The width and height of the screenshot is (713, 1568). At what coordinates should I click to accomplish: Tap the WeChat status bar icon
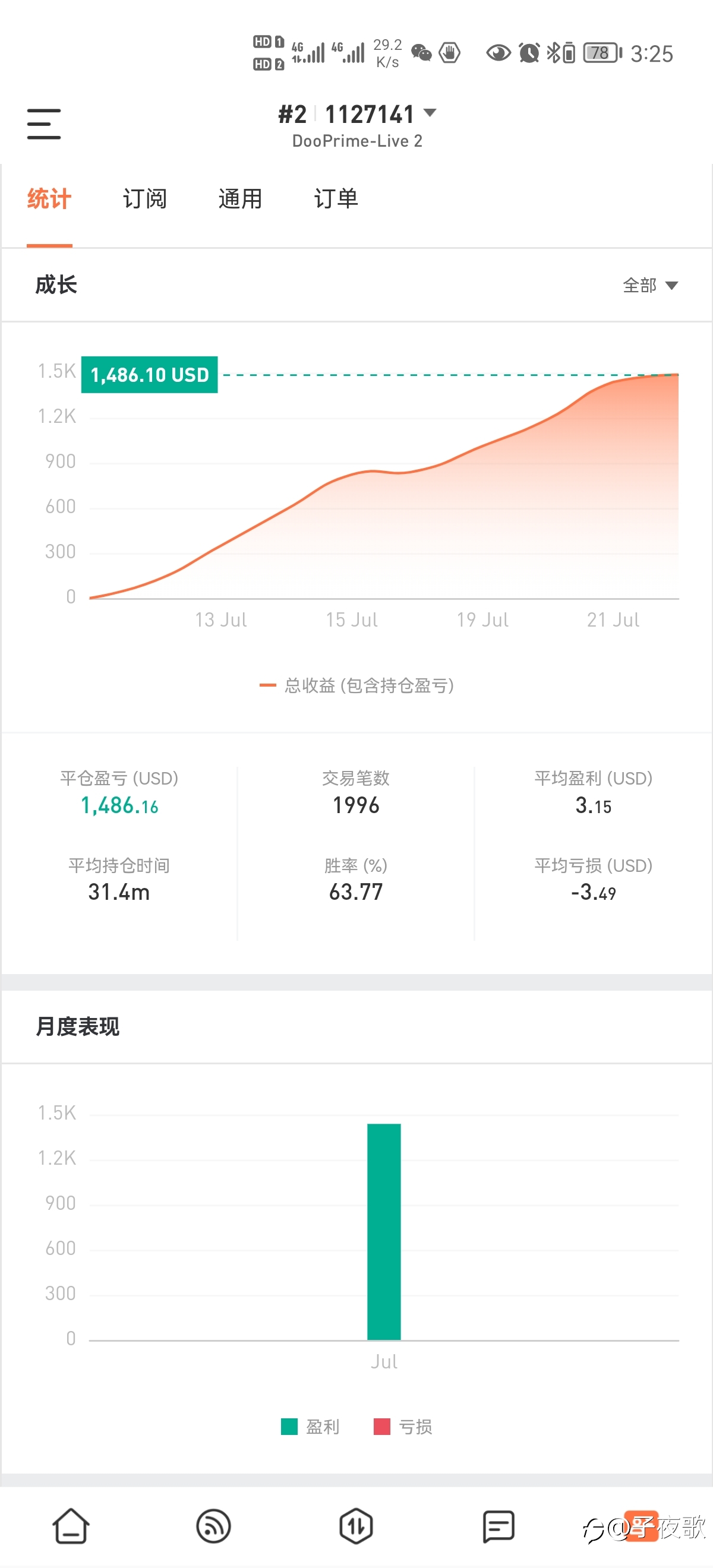click(x=421, y=53)
